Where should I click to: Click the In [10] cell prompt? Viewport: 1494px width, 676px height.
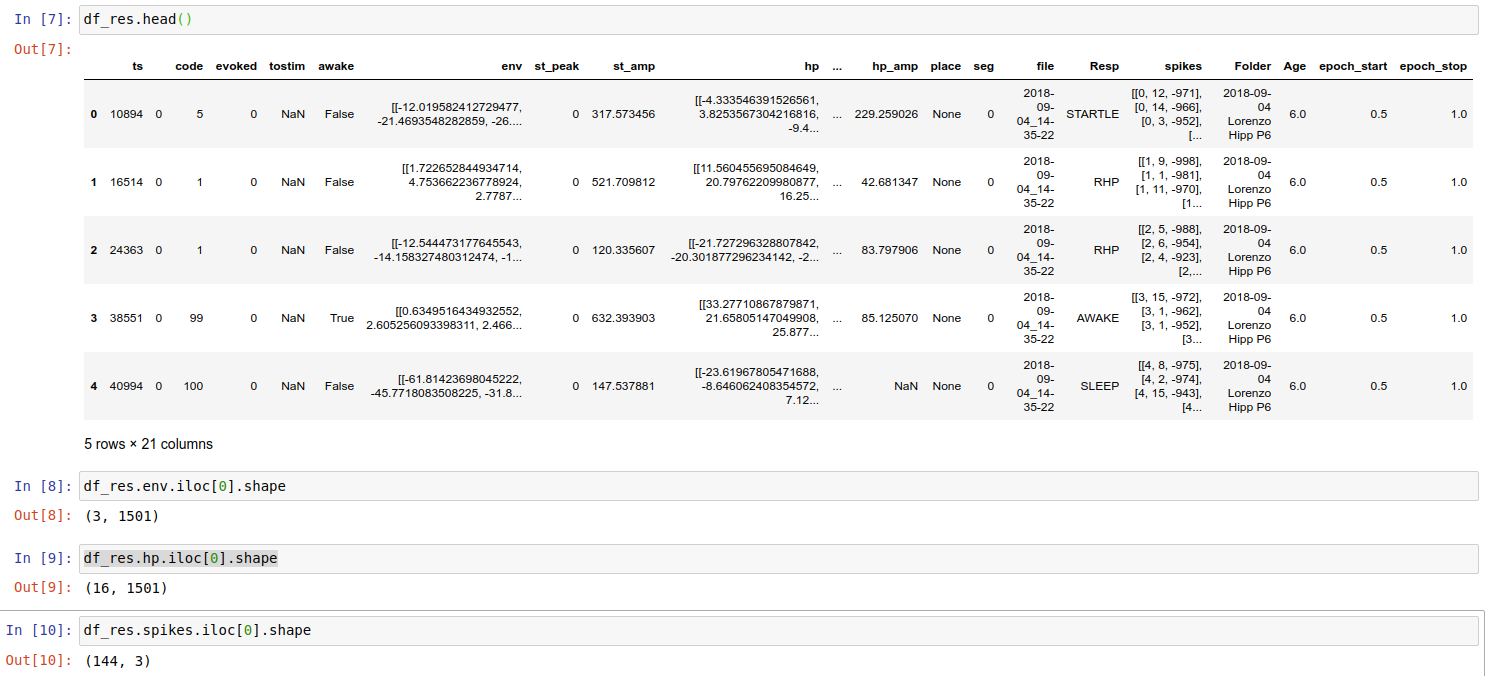click(x=39, y=630)
